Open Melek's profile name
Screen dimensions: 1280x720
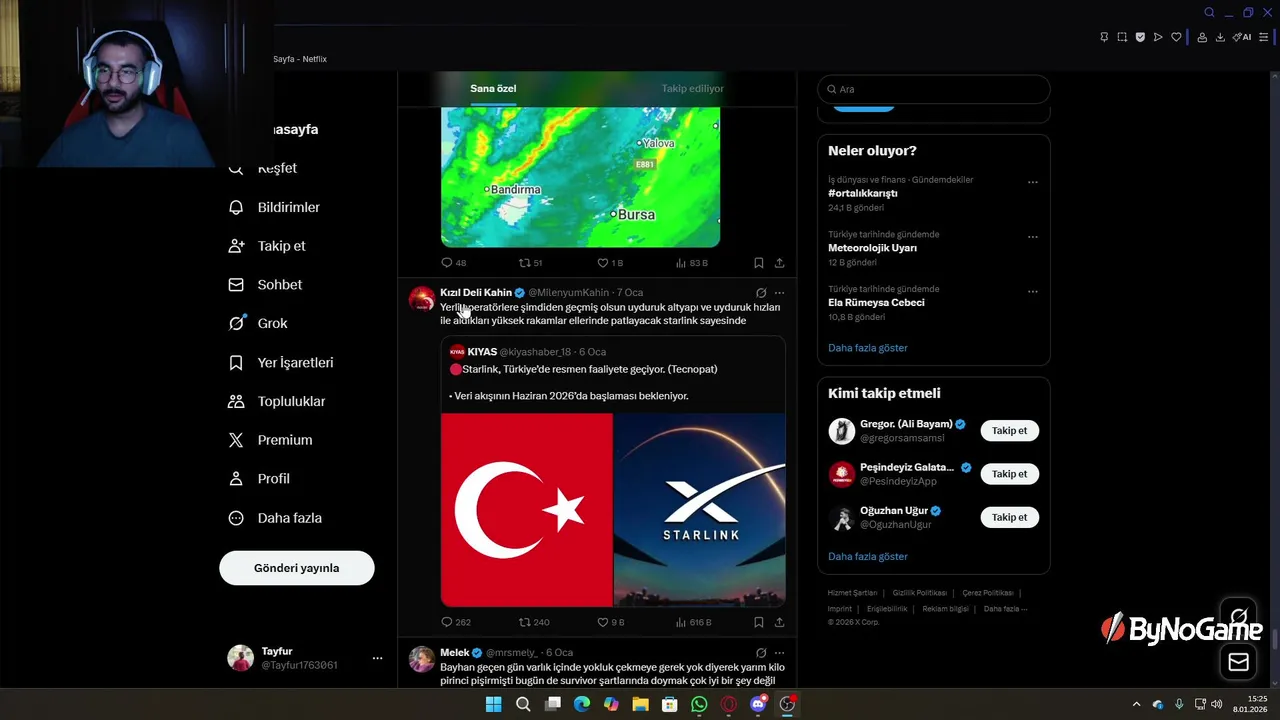(455, 653)
